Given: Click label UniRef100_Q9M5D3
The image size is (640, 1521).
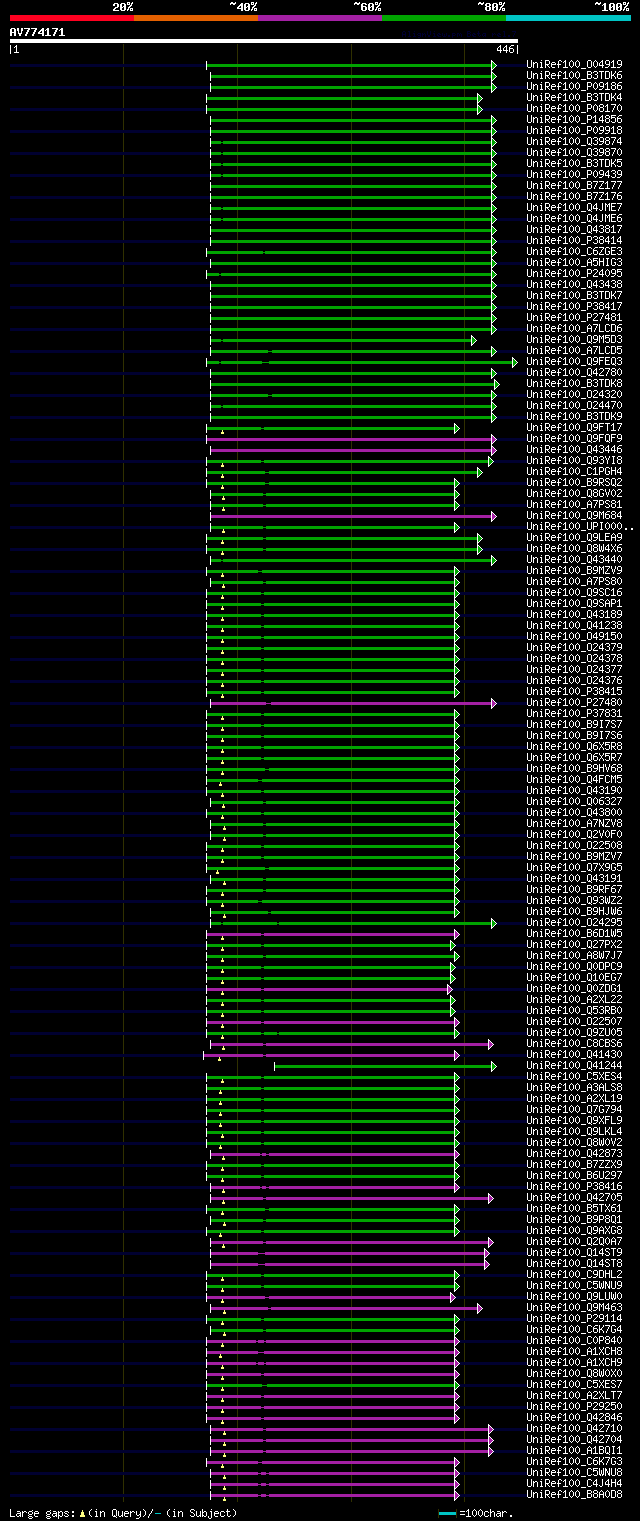Looking at the screenshot, I should (x=575, y=340).
